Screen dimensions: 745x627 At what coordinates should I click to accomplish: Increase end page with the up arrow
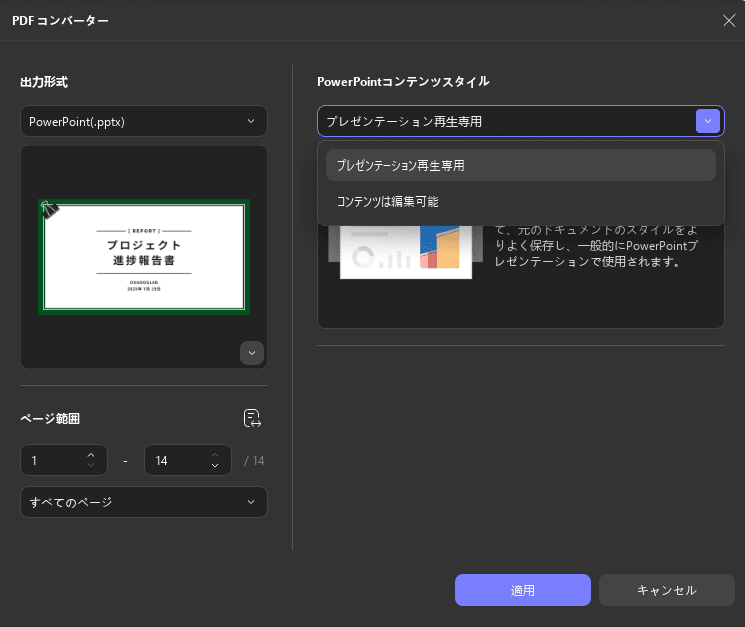215,455
